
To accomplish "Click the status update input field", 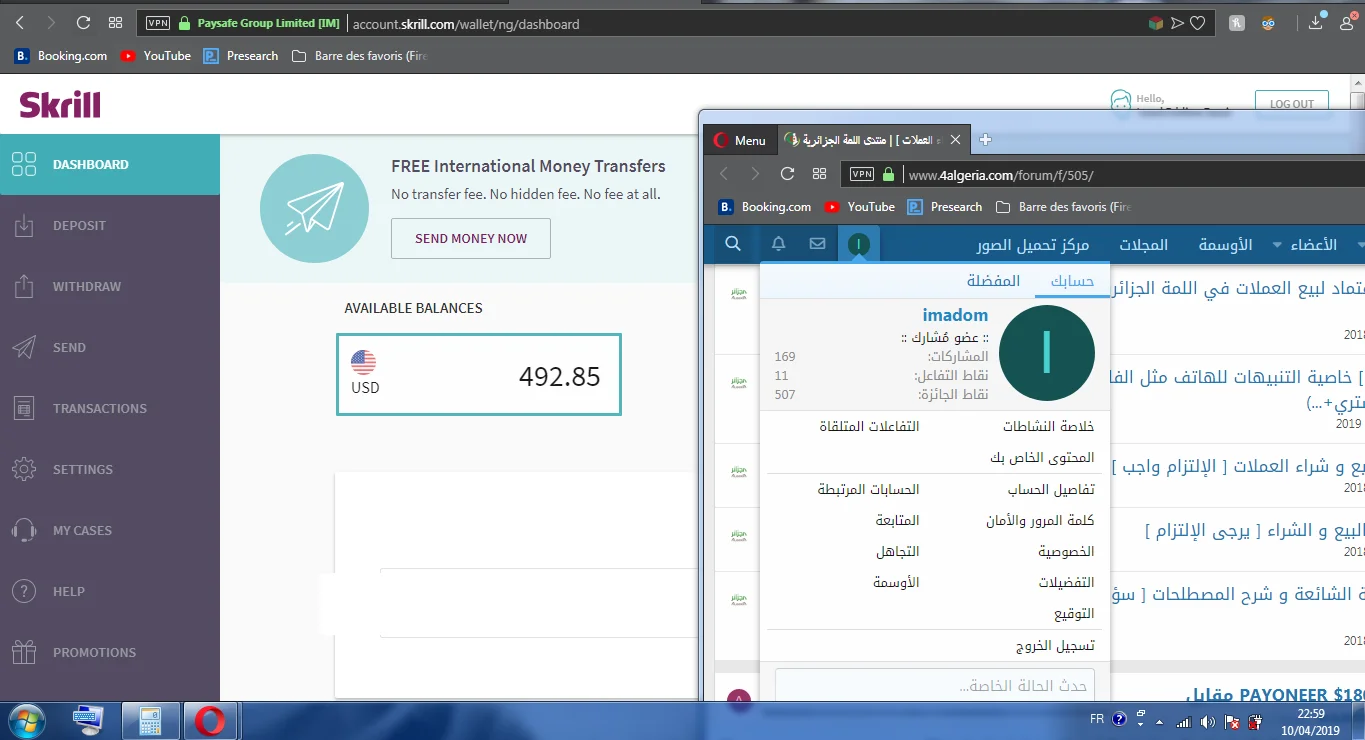I will coord(934,686).
